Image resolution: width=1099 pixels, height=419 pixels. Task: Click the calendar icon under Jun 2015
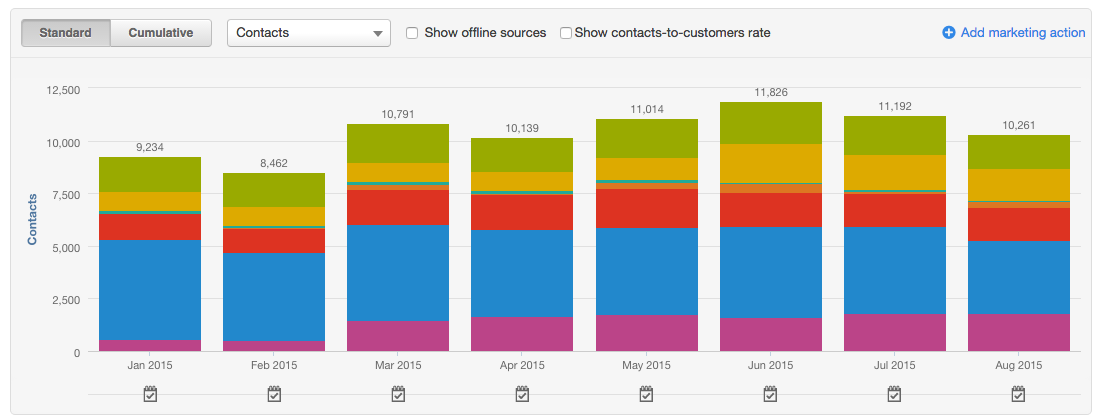770,394
